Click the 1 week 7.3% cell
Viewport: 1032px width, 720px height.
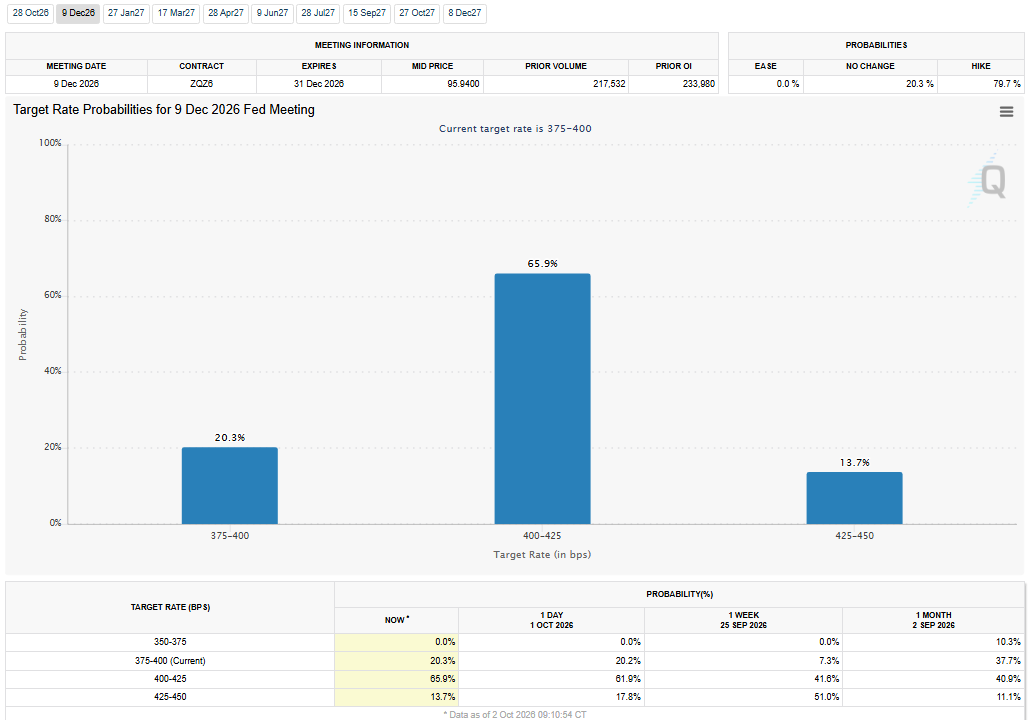743,661
